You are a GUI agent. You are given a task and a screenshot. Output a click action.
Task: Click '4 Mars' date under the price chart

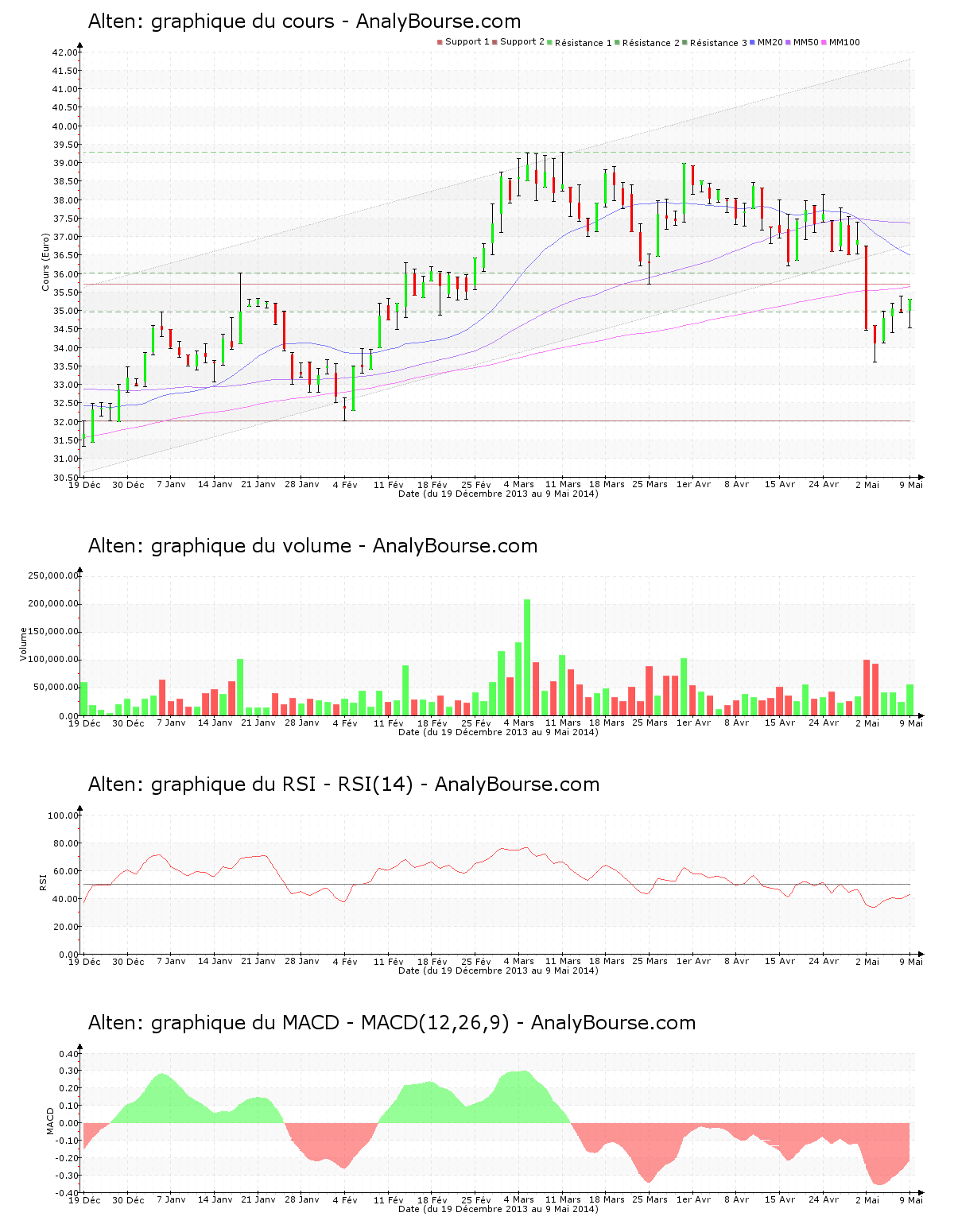pos(519,484)
